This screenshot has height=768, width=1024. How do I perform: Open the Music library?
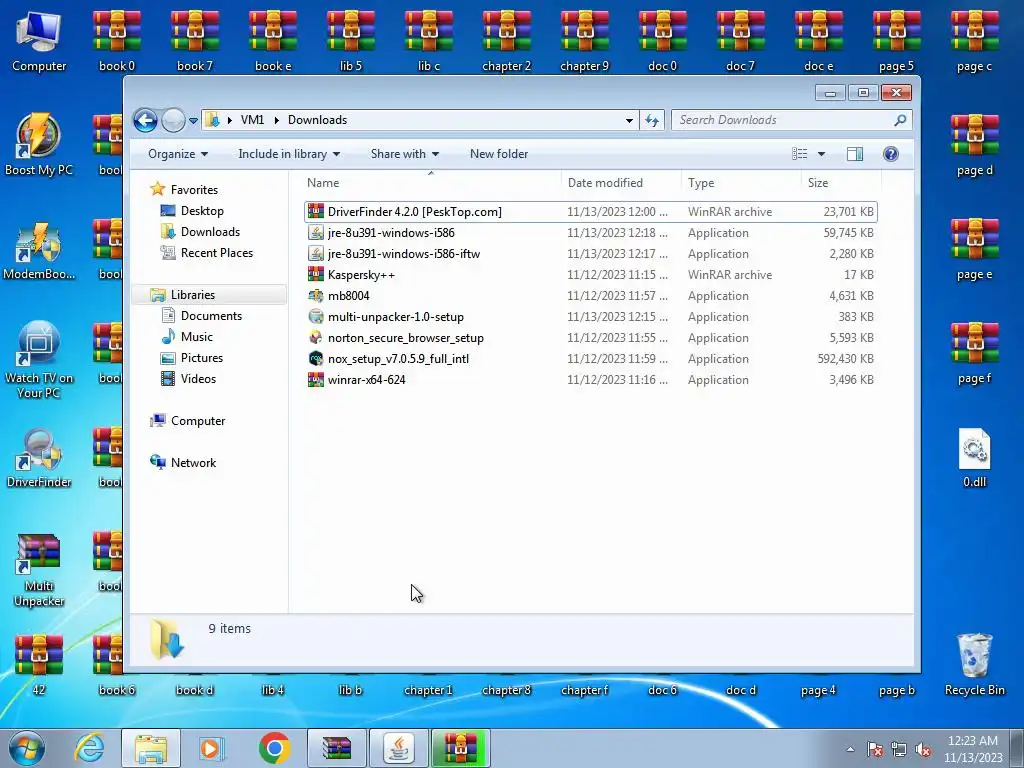(197, 336)
